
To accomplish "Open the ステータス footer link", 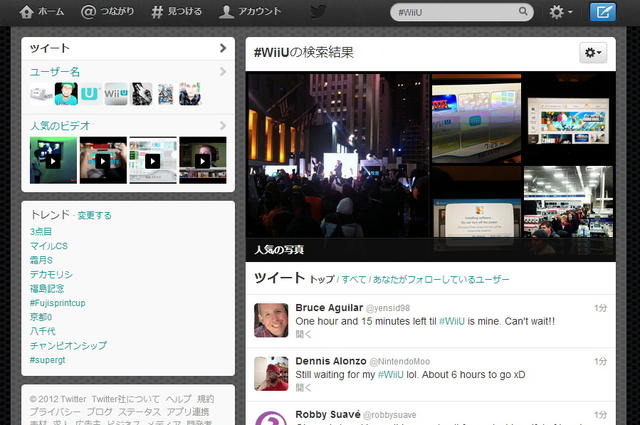I will 138,412.
